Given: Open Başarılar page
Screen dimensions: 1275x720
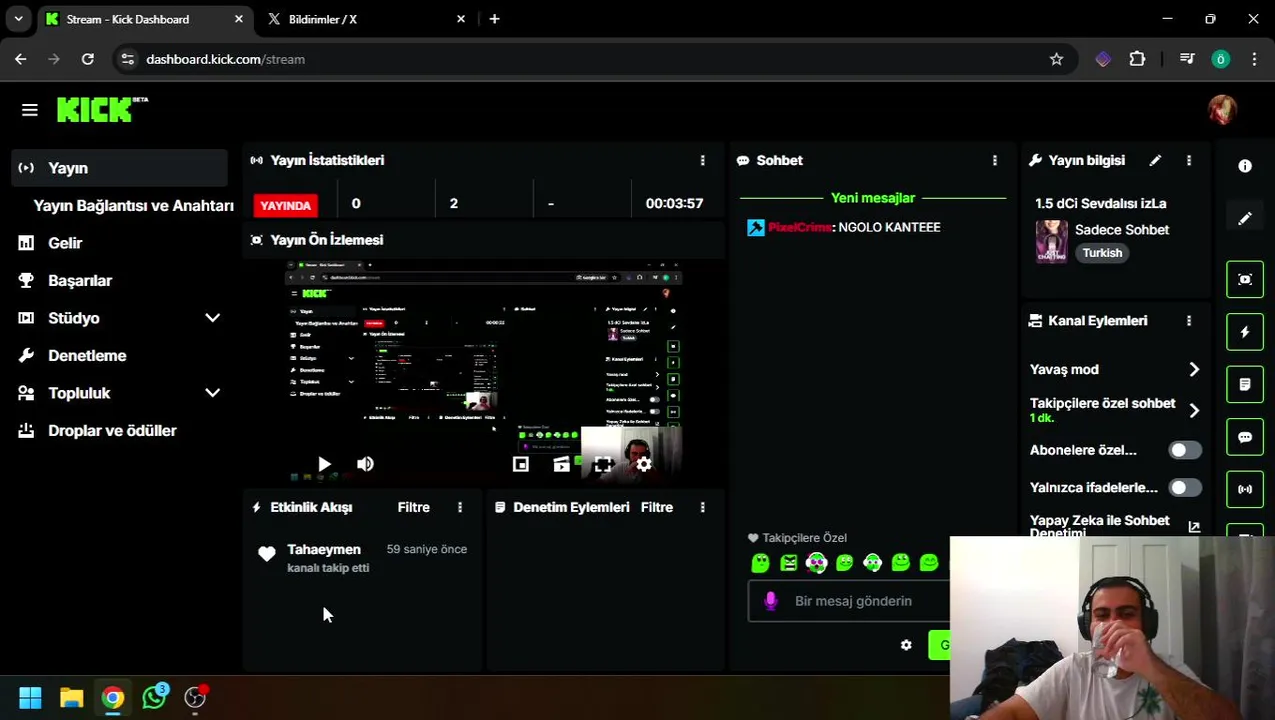Looking at the screenshot, I should pyautogui.click(x=80, y=281).
